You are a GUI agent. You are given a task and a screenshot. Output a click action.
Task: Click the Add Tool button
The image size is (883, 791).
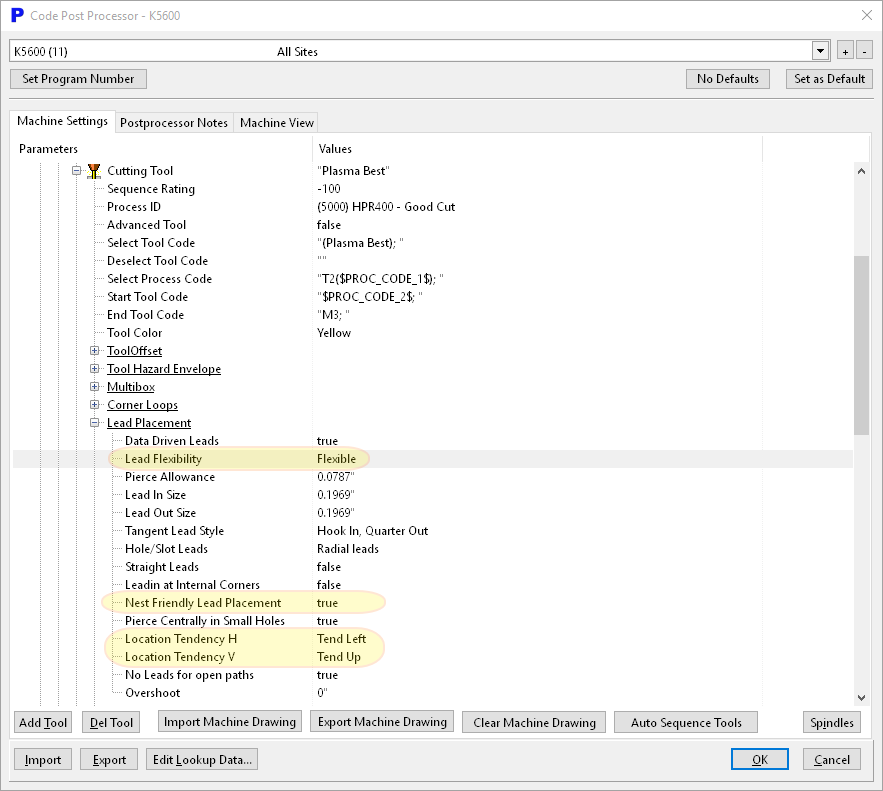pos(43,722)
